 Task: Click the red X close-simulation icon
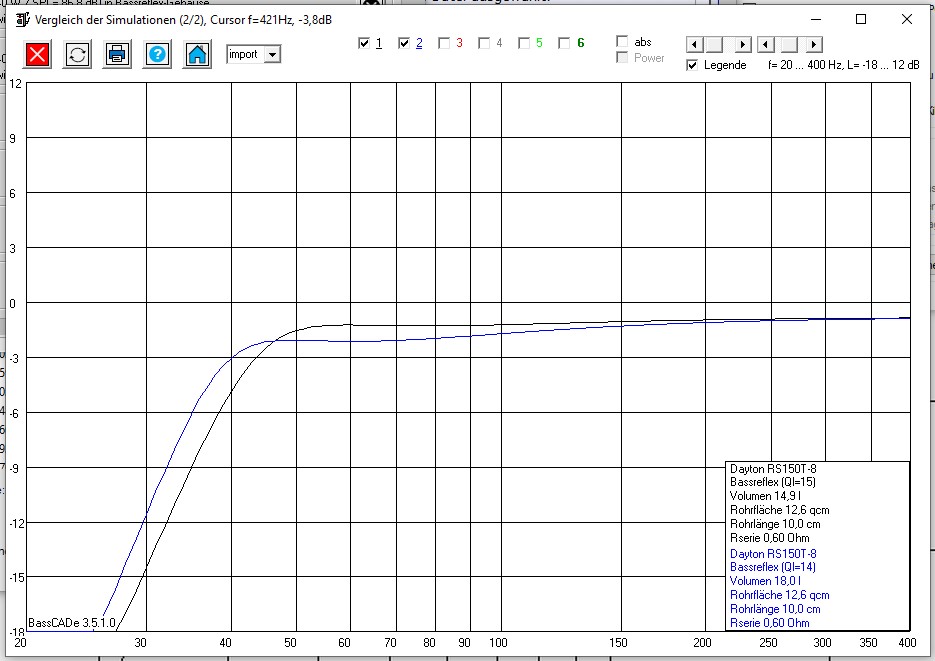click(x=37, y=55)
